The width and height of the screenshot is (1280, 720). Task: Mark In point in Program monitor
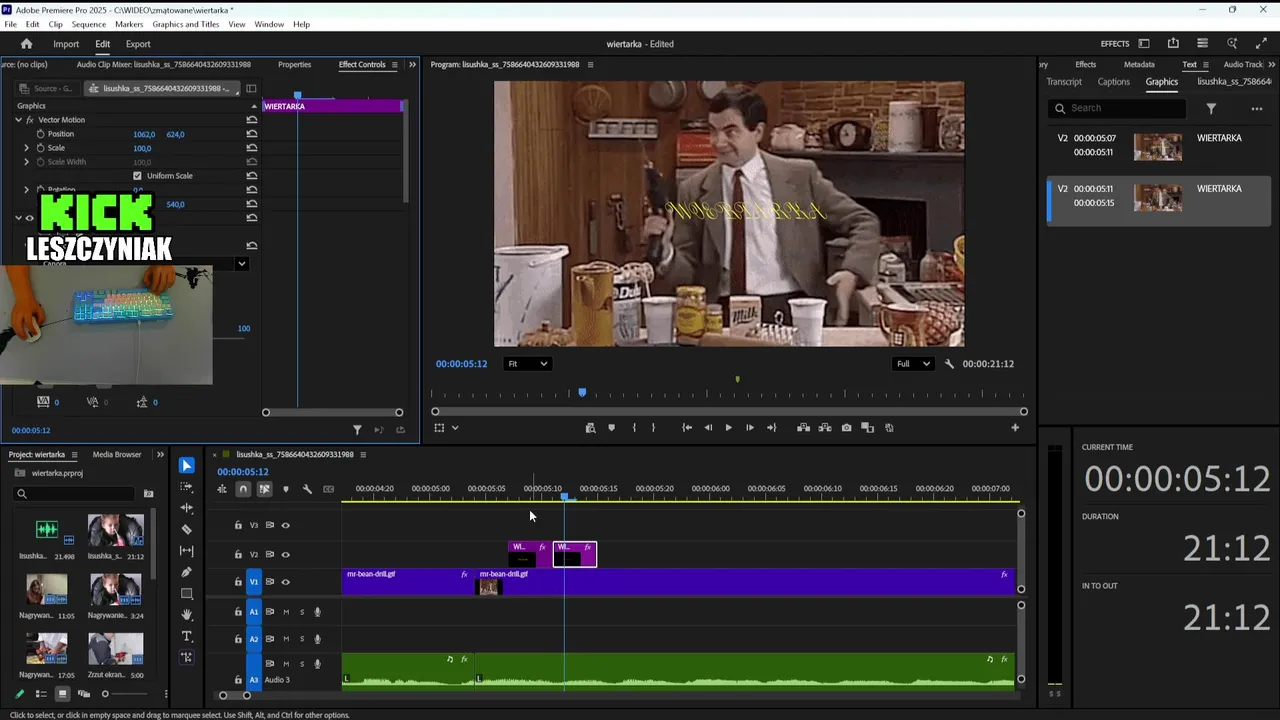pos(634,428)
